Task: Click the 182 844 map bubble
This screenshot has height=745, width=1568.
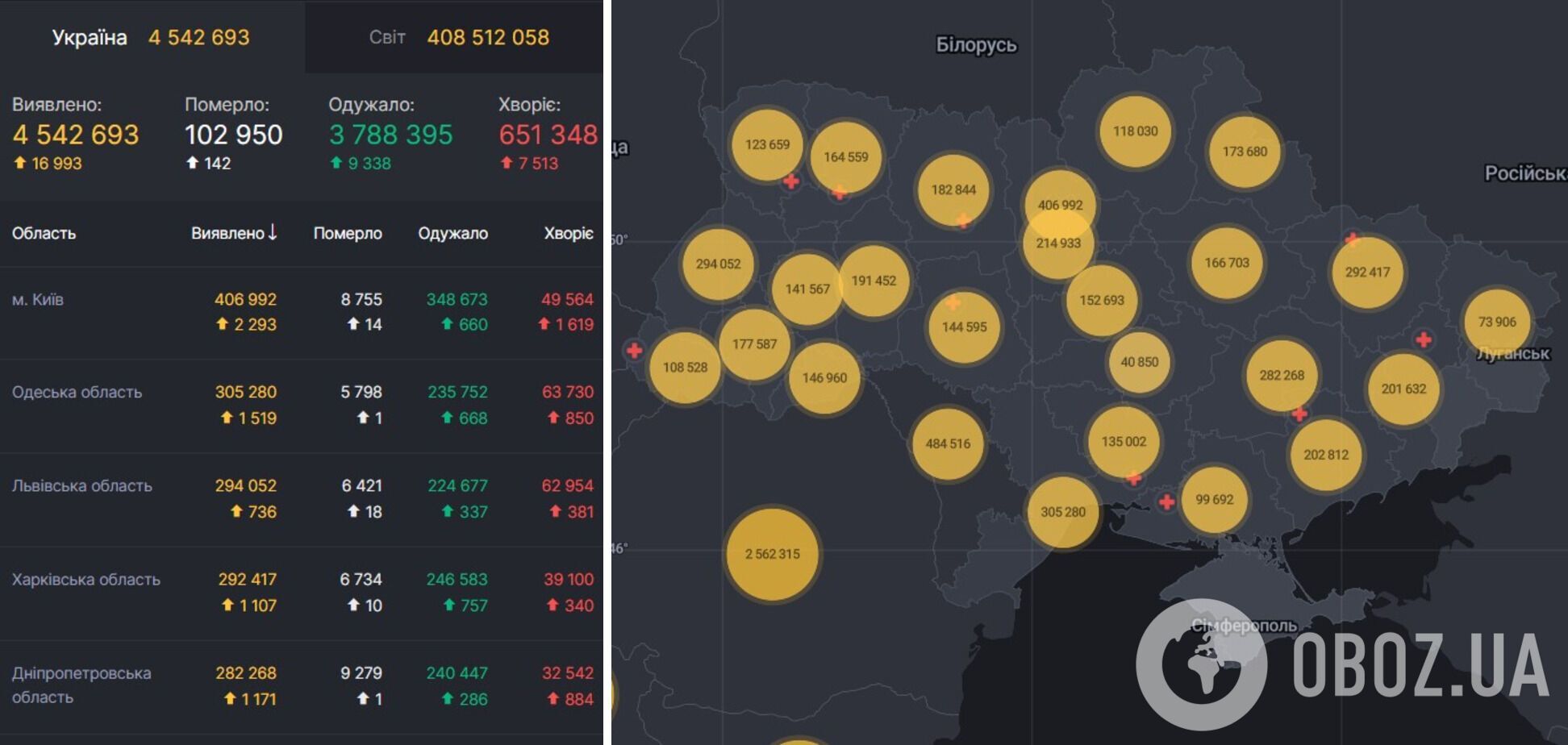Action: pyautogui.click(x=953, y=189)
